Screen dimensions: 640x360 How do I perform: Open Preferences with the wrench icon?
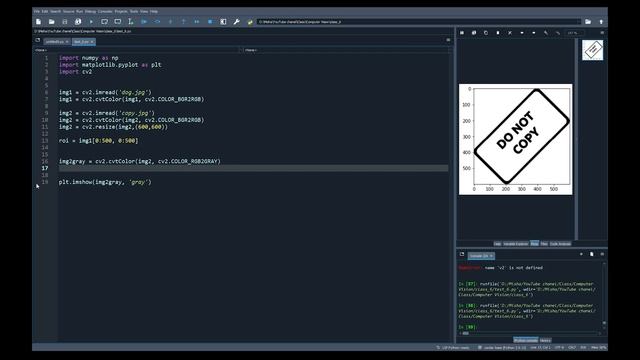236,22
